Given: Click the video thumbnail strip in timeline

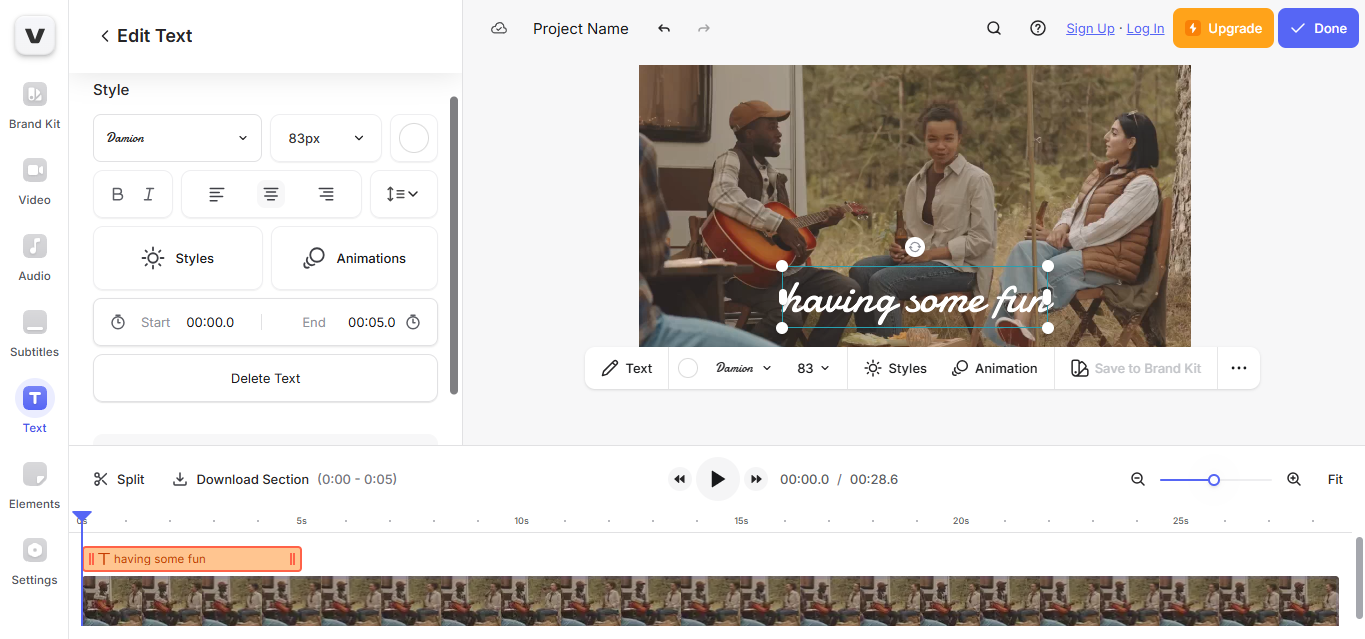Looking at the screenshot, I should tap(710, 601).
